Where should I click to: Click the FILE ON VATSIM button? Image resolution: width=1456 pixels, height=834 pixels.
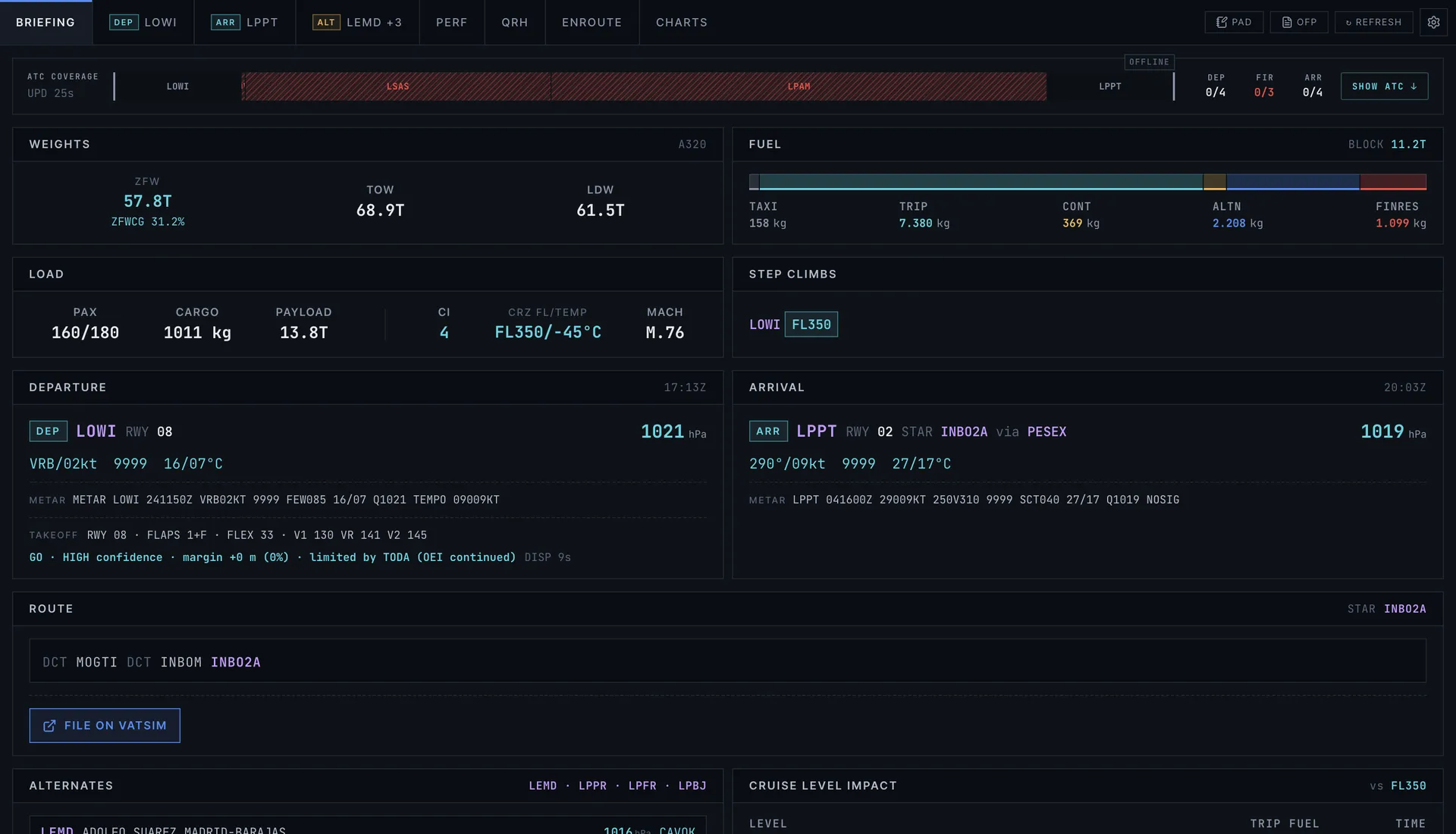[x=105, y=726]
